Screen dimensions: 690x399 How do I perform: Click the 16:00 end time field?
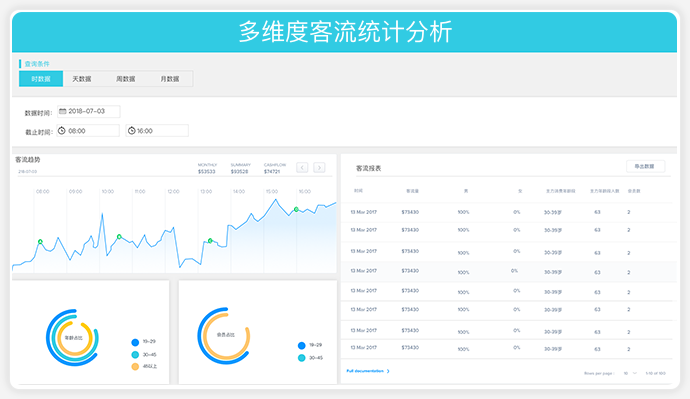click(157, 131)
